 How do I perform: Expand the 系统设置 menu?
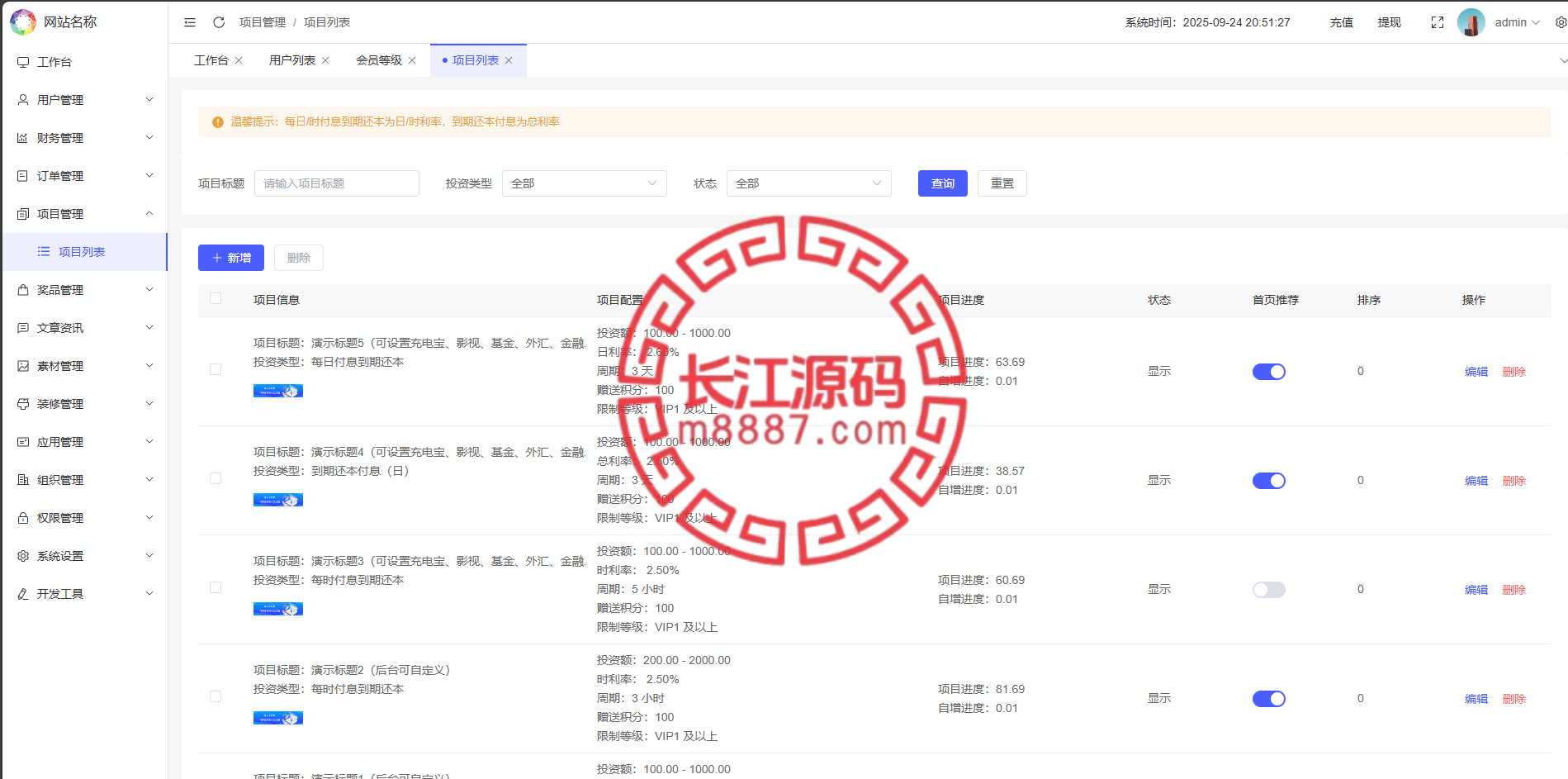click(x=85, y=556)
